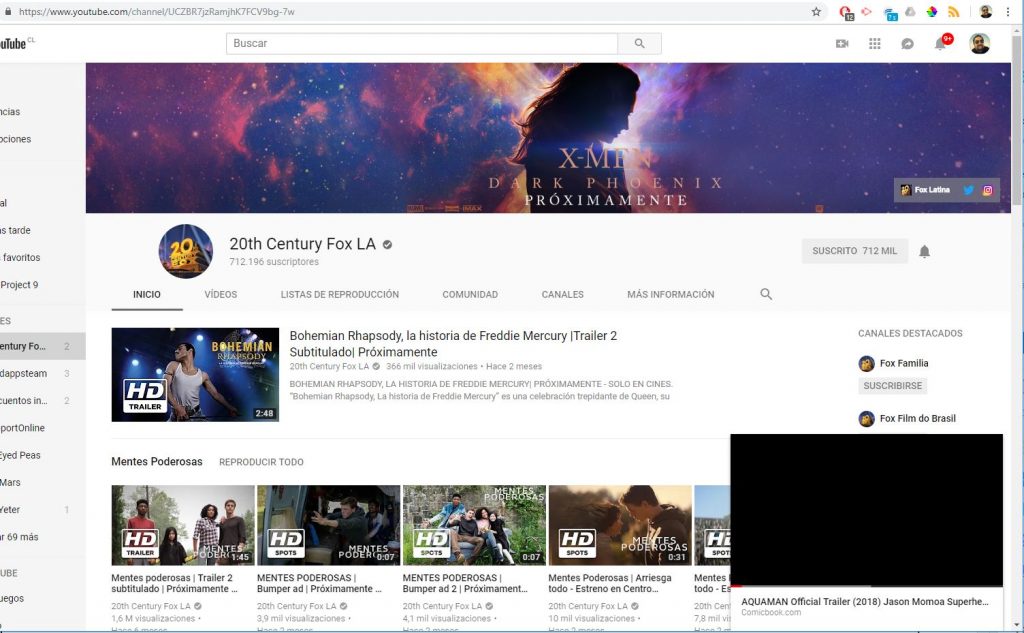Click REPRODUCIR TODO for Mentes Poderosas
The image size is (1024, 633).
[261, 462]
